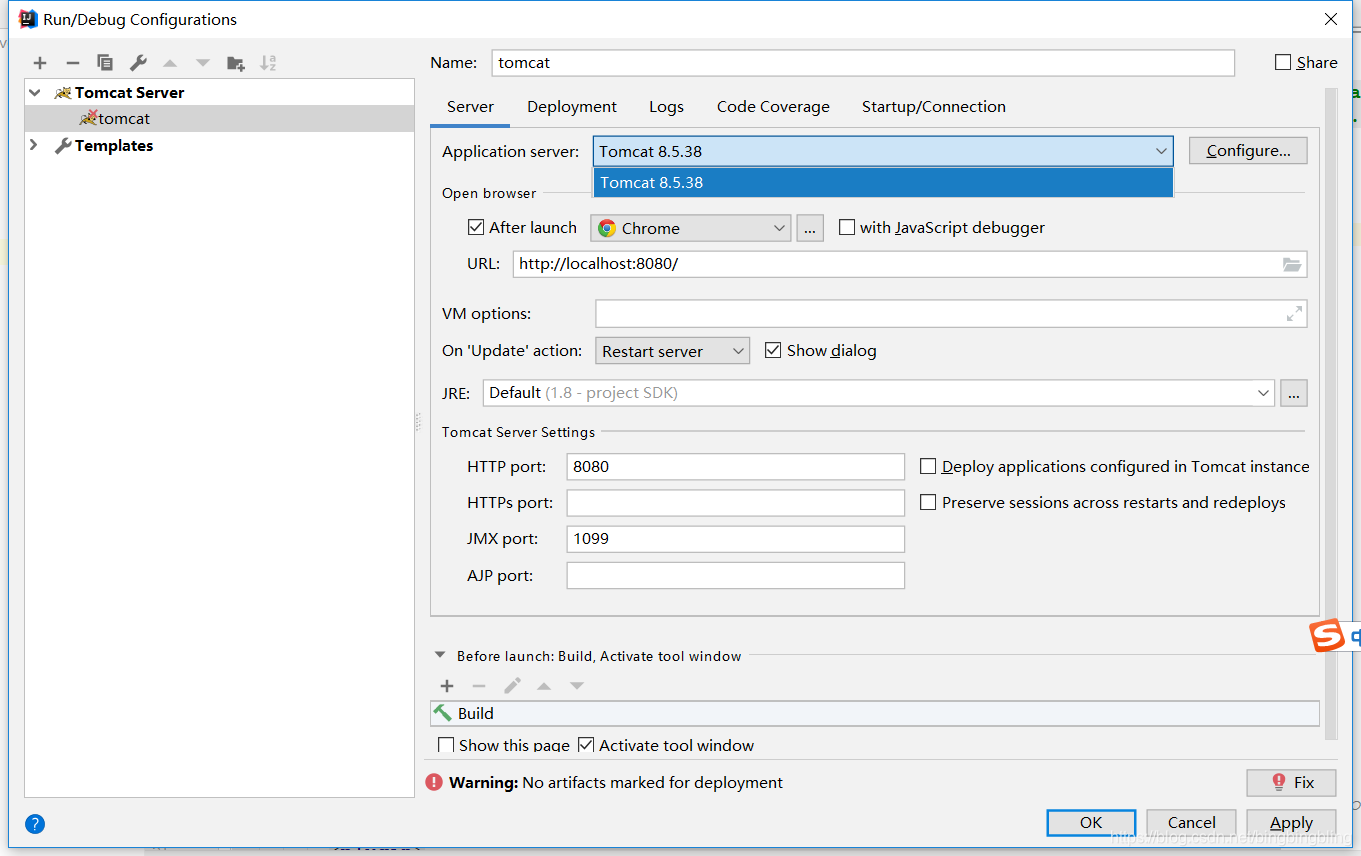Select the tomcat configuration in the tree

(219, 118)
